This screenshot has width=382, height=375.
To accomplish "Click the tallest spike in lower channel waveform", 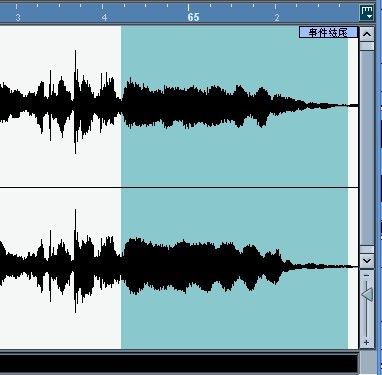I will (75, 261).
